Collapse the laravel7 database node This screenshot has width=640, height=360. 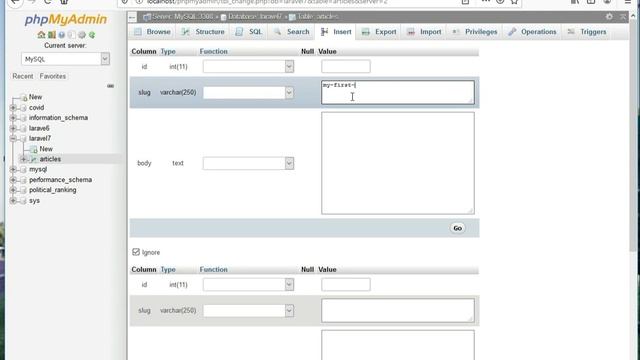click(x=13, y=138)
